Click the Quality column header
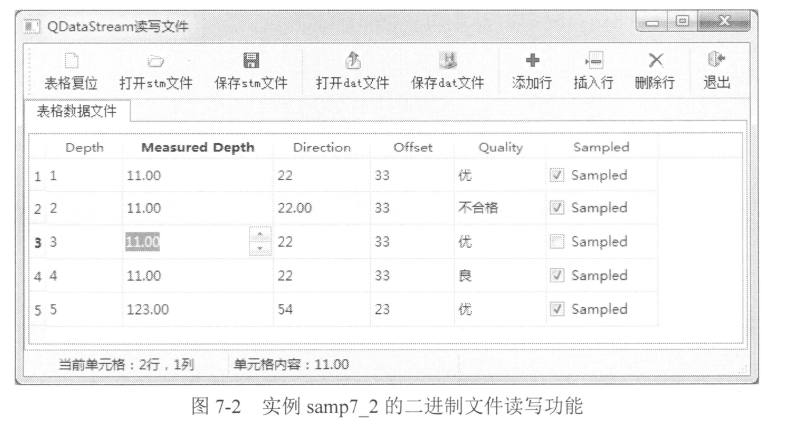This screenshot has height=426, width=789. click(500, 147)
